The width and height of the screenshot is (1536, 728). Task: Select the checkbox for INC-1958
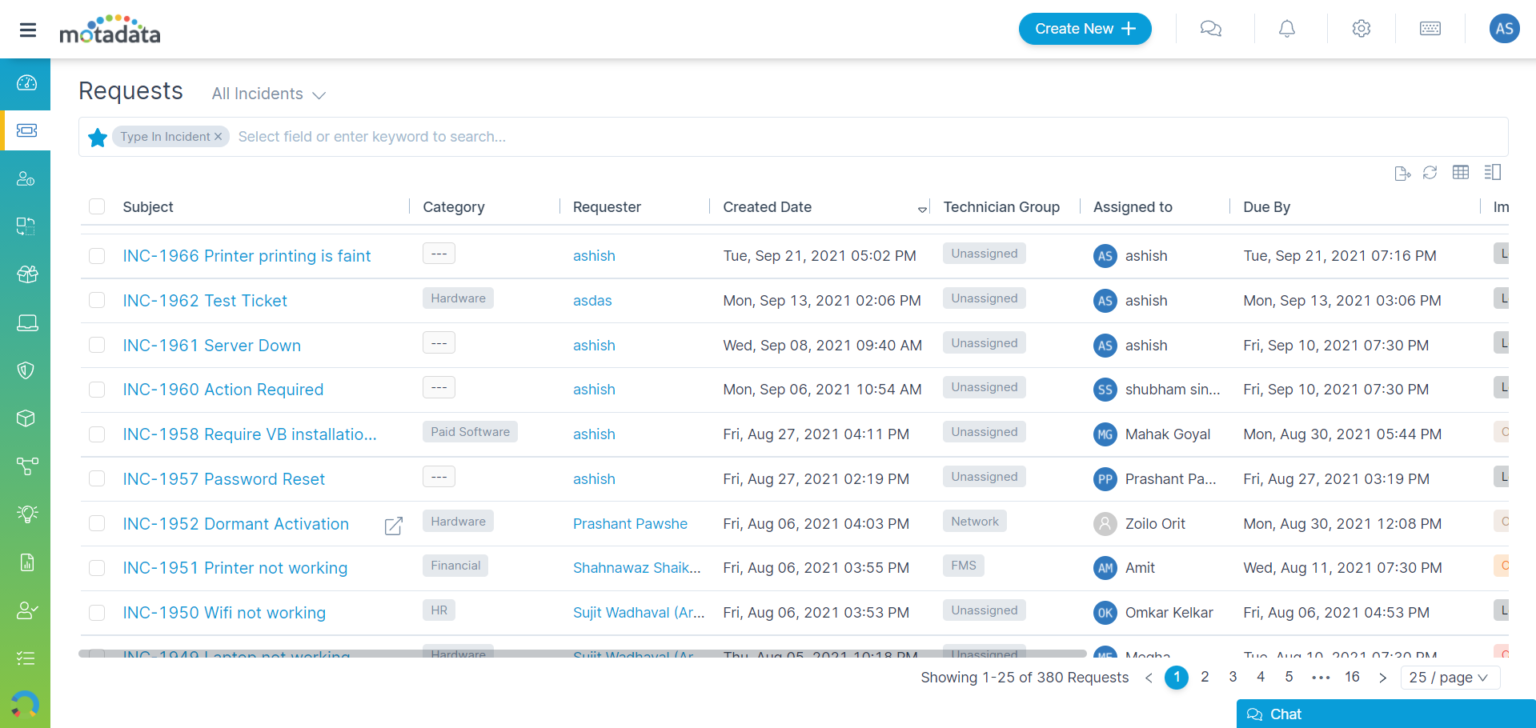click(97, 434)
